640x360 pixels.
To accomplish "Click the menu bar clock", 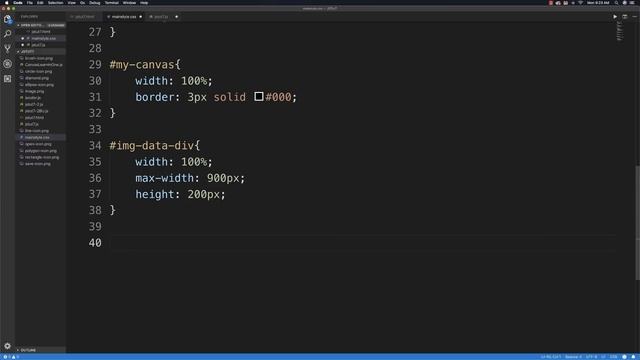I will (x=598, y=2).
